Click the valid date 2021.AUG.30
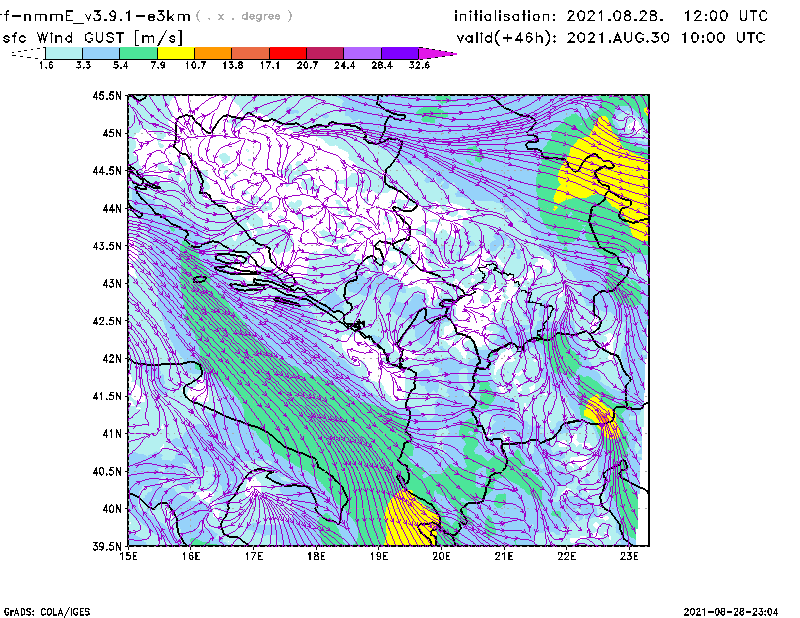 click(x=618, y=38)
